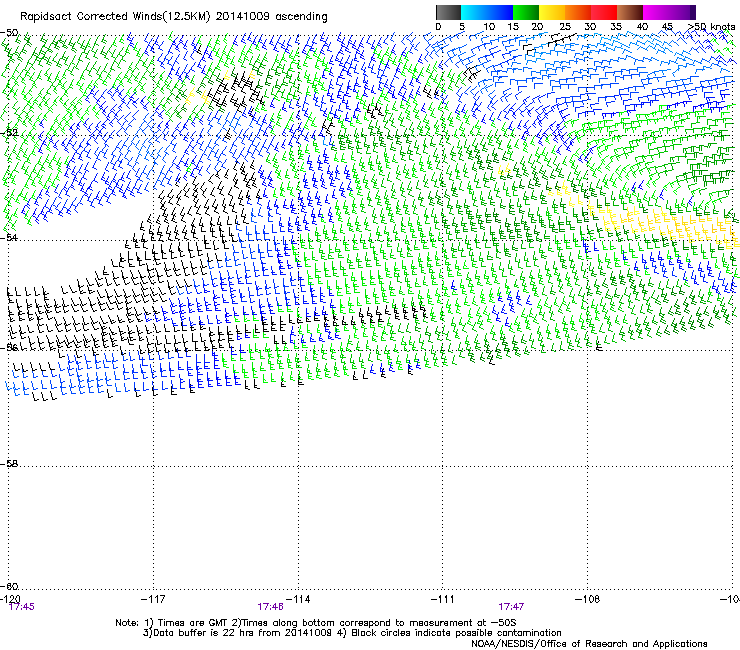The width and height of the screenshot is (740, 650).
Task: Click the brown 35-40 knots legend swatch
Action: click(x=630, y=12)
